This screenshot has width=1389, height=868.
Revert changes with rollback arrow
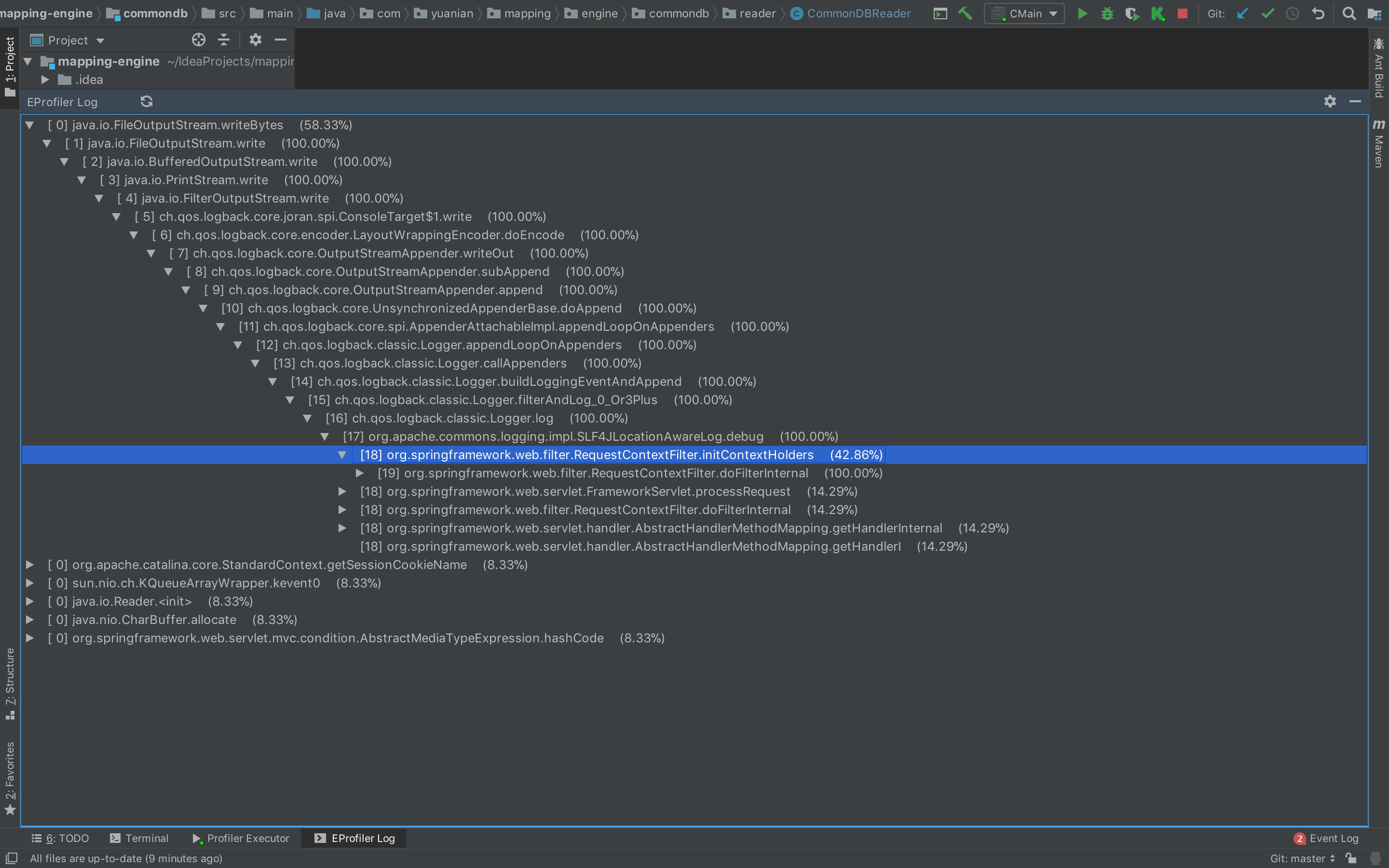point(1319,13)
